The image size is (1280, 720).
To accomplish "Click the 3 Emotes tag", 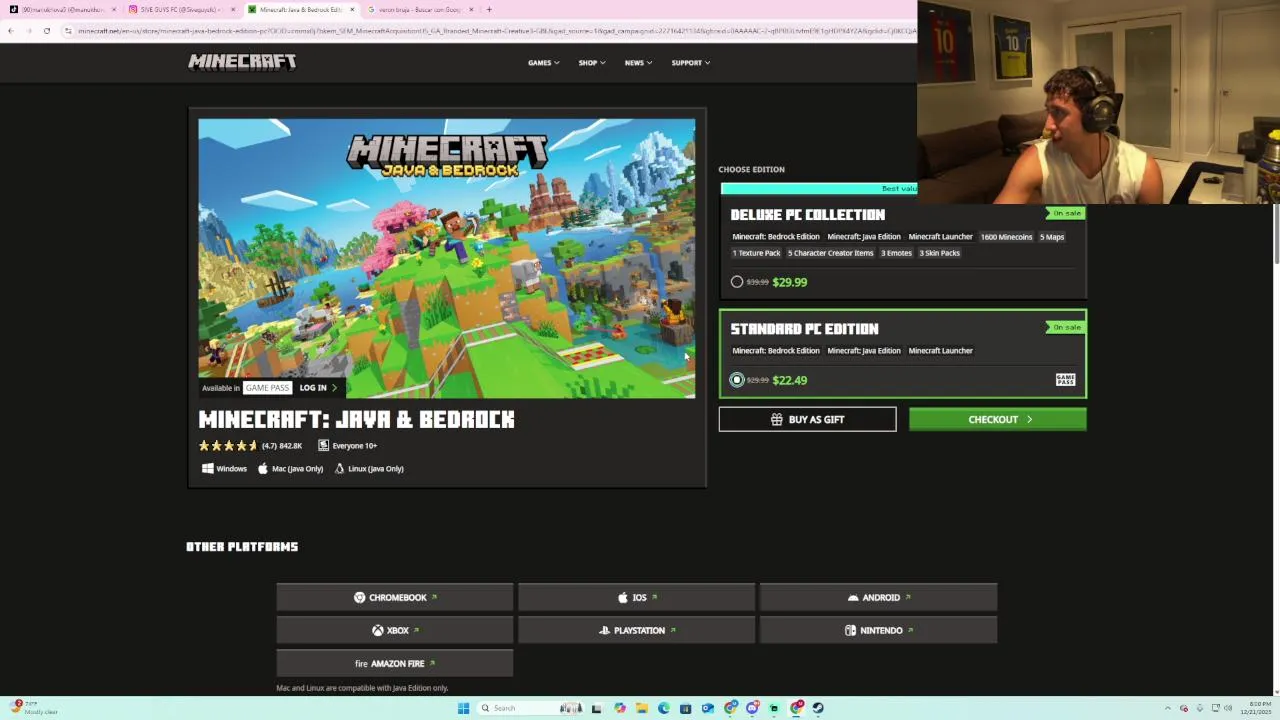I will click(896, 253).
